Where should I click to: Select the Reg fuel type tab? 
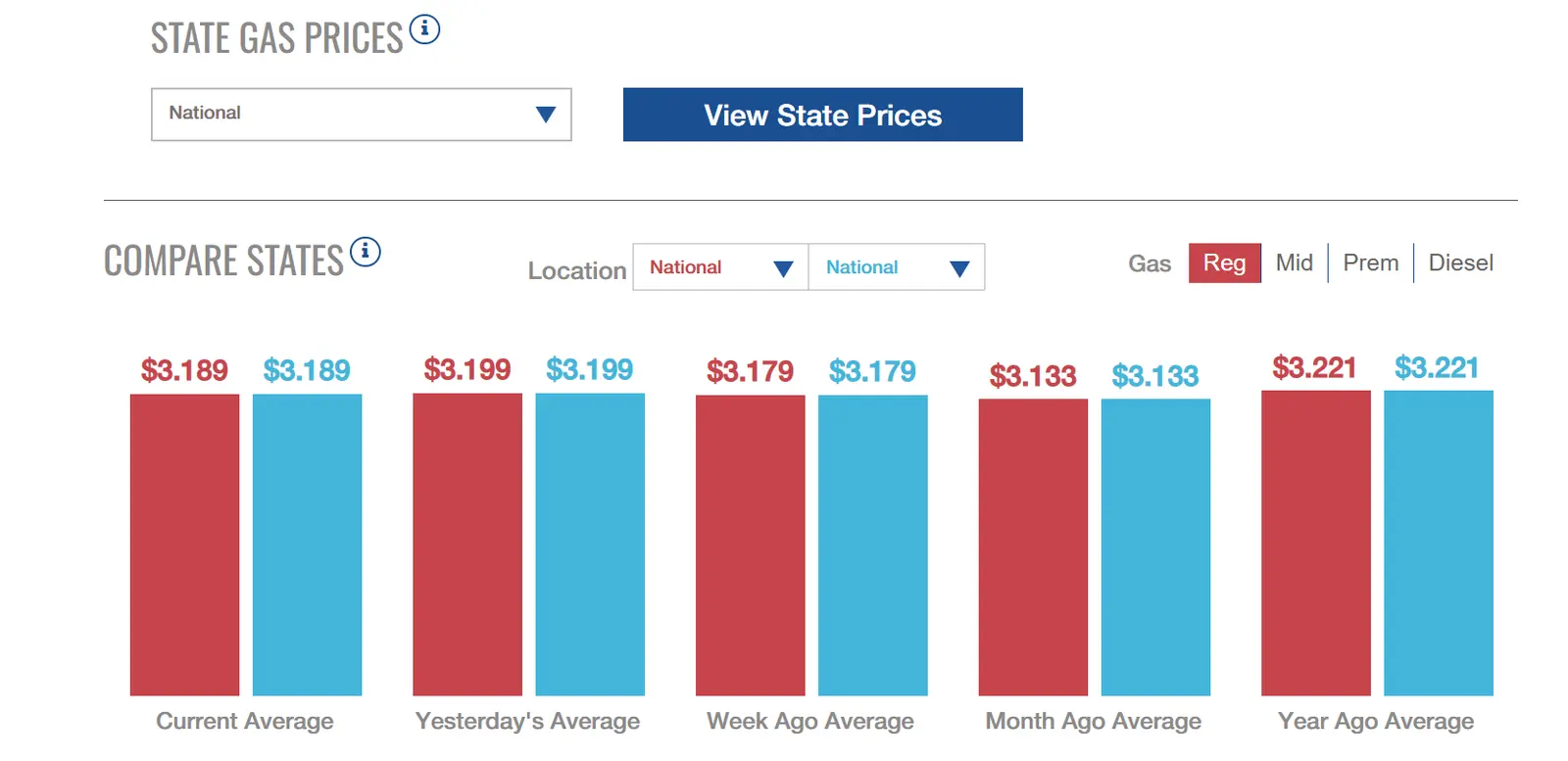(1224, 262)
